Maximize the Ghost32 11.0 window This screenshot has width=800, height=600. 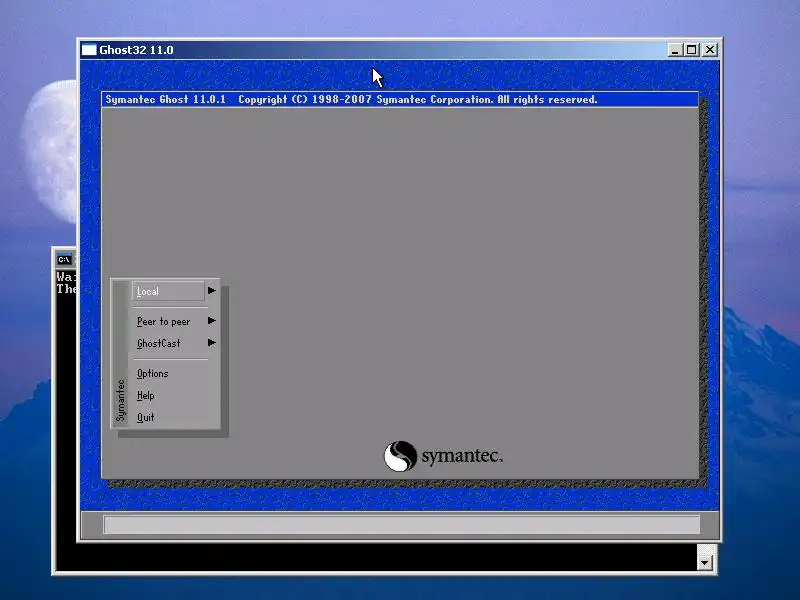tap(691, 50)
